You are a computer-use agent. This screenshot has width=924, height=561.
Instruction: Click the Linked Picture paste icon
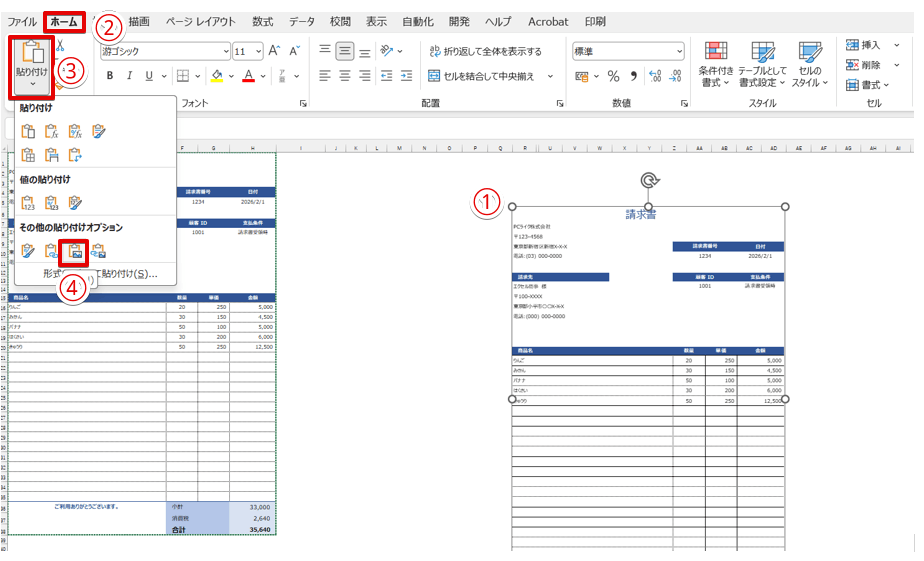[98, 250]
